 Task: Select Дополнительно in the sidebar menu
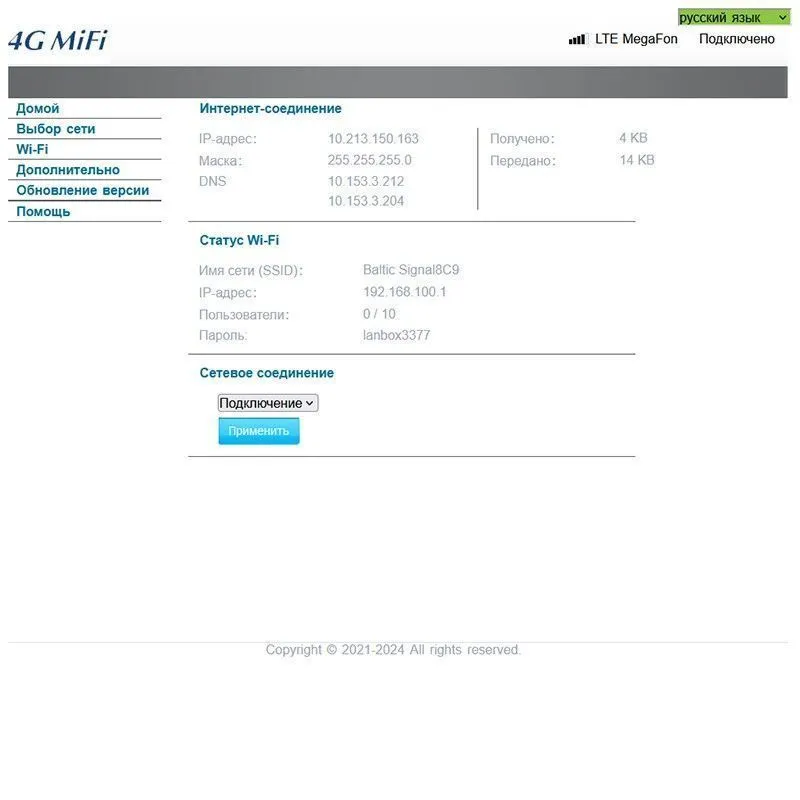pos(68,170)
